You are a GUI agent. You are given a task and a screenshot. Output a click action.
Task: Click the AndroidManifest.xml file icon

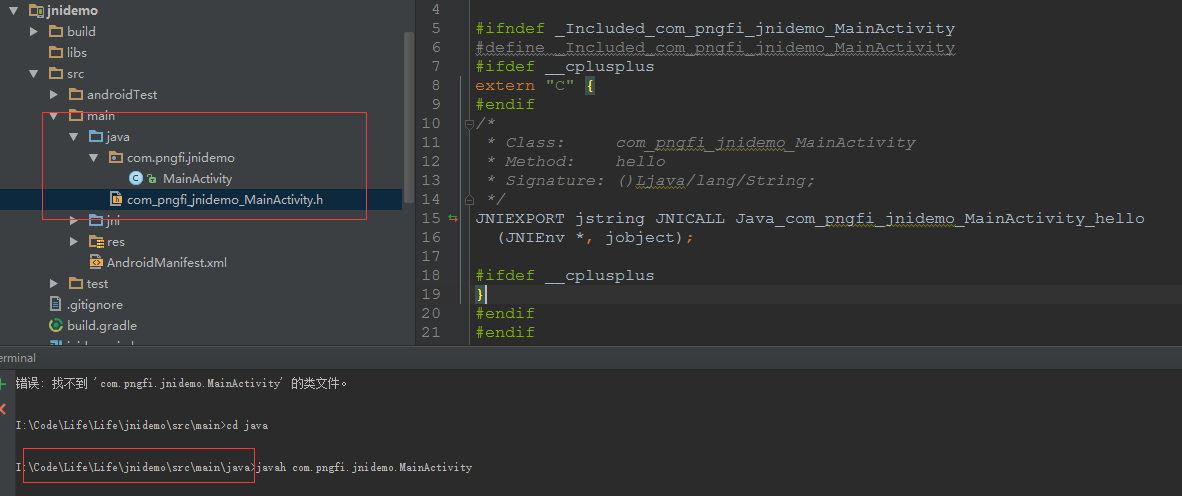tap(96, 263)
